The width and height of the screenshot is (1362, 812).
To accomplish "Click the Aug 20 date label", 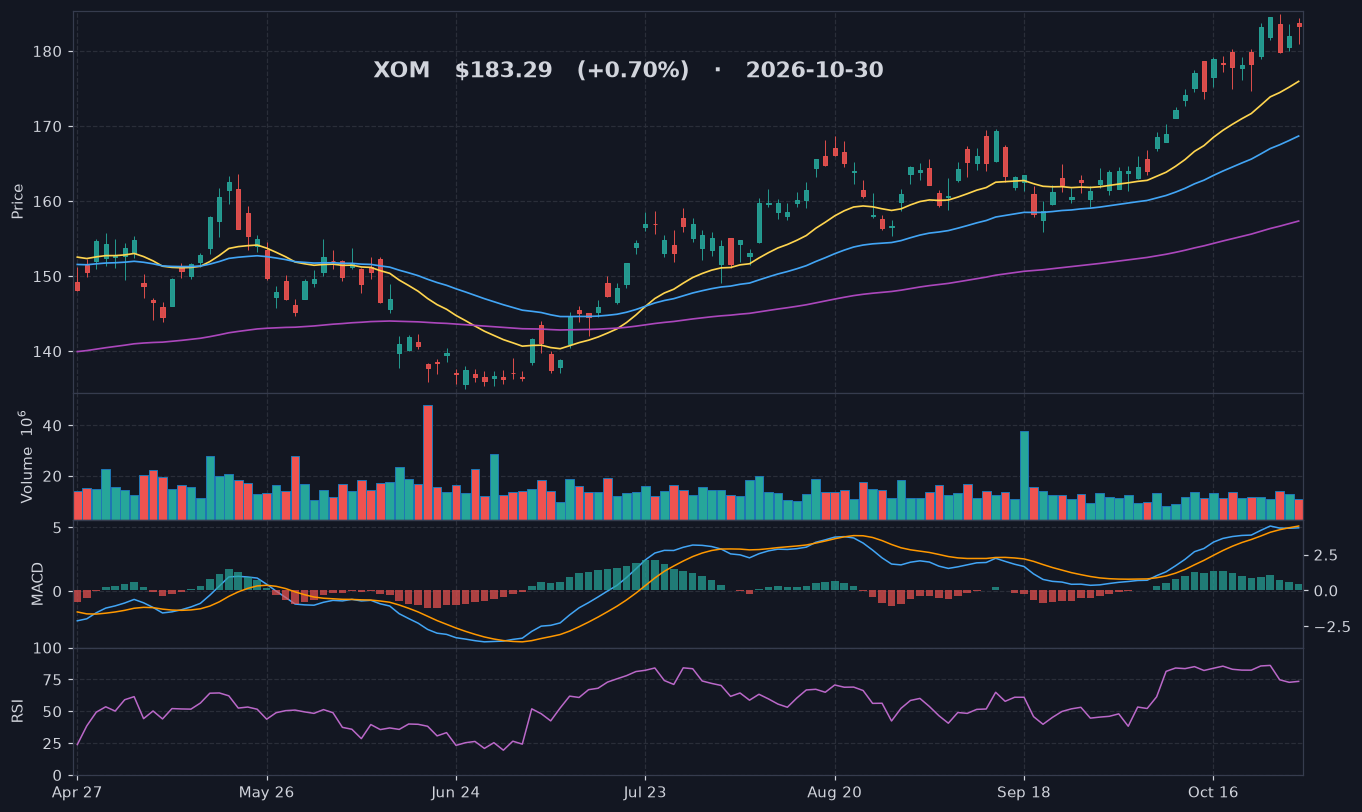I will pos(834,792).
